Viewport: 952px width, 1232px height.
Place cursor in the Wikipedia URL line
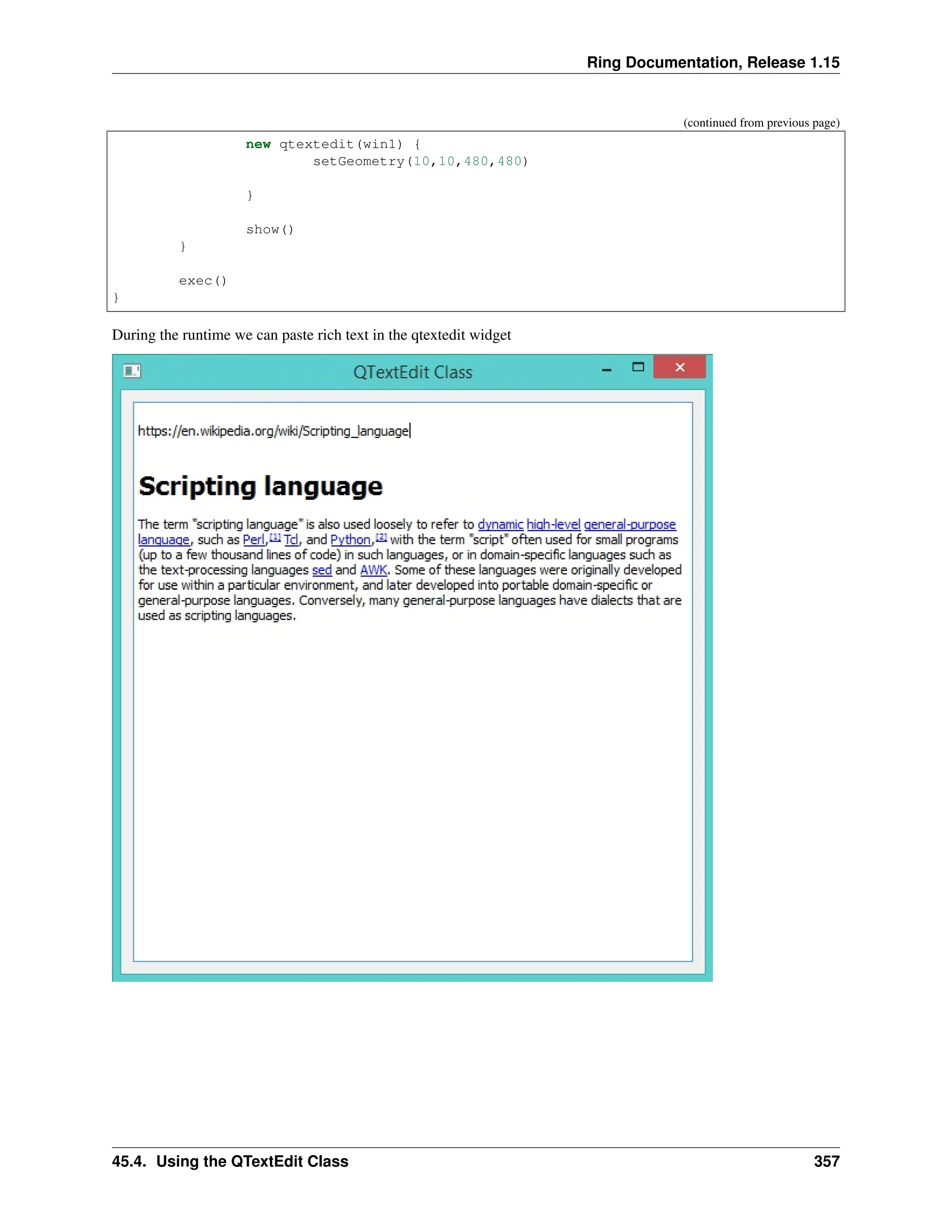coord(273,431)
